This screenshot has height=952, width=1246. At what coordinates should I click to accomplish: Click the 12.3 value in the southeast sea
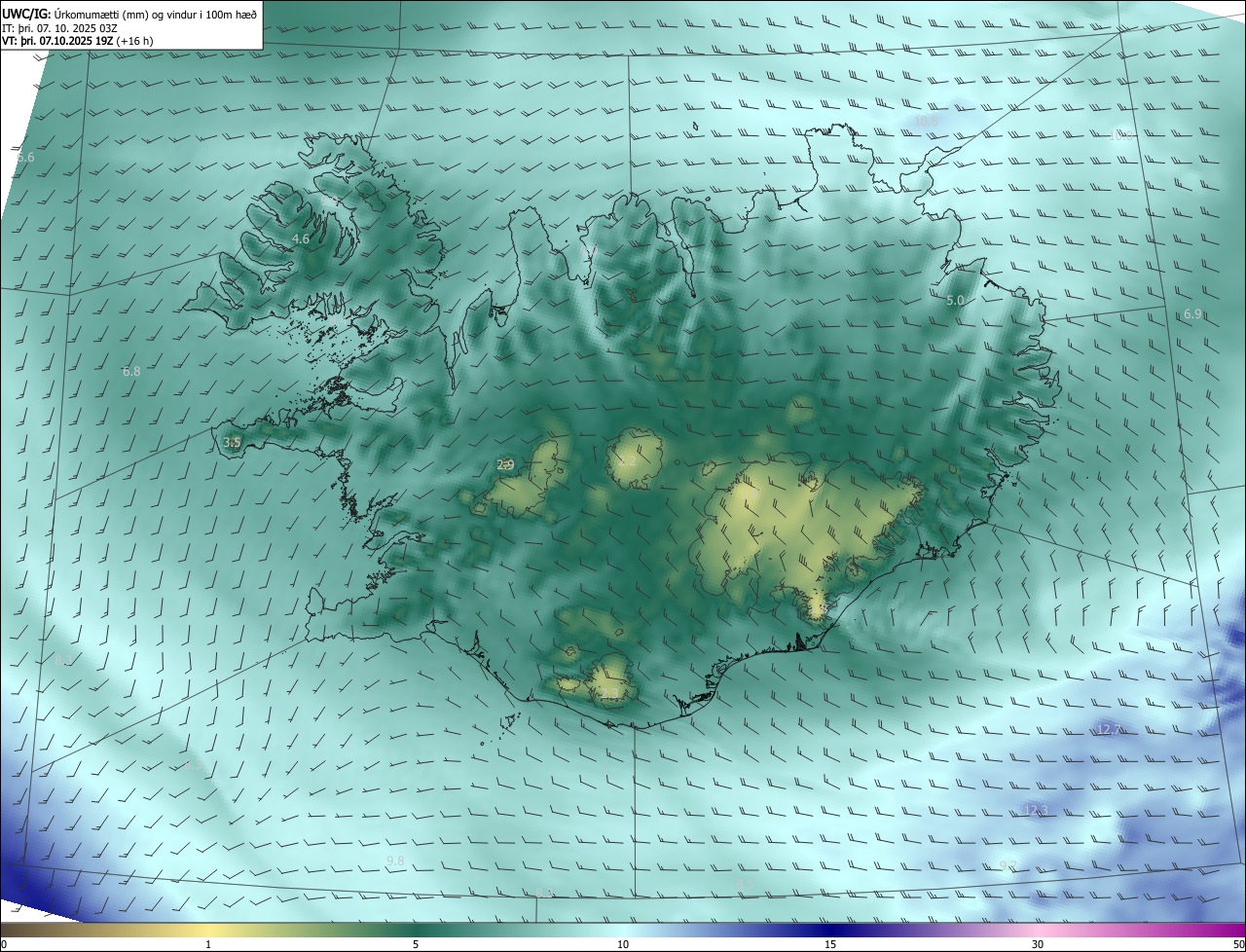click(x=1036, y=810)
